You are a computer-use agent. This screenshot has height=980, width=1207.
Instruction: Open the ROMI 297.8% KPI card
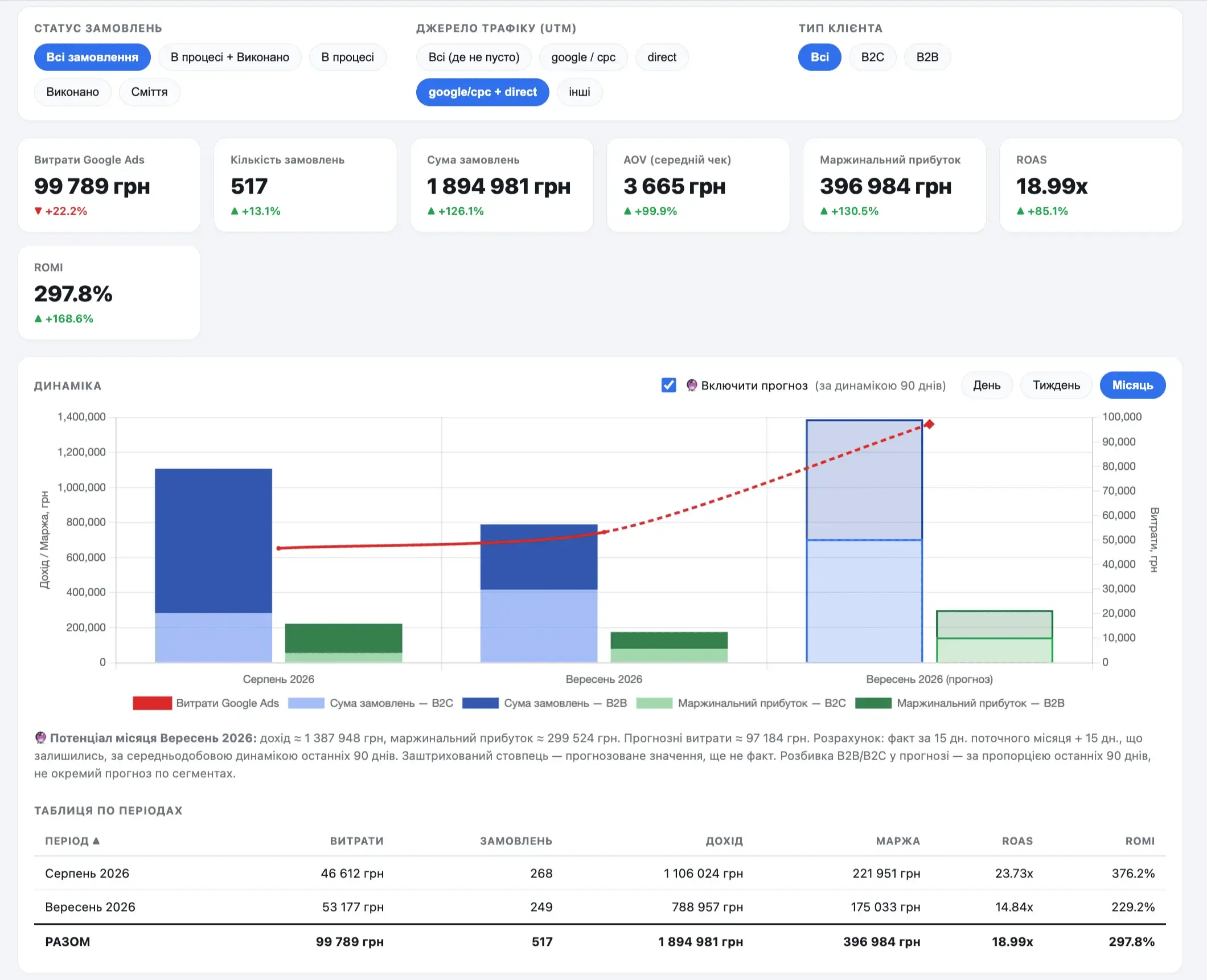point(109,293)
